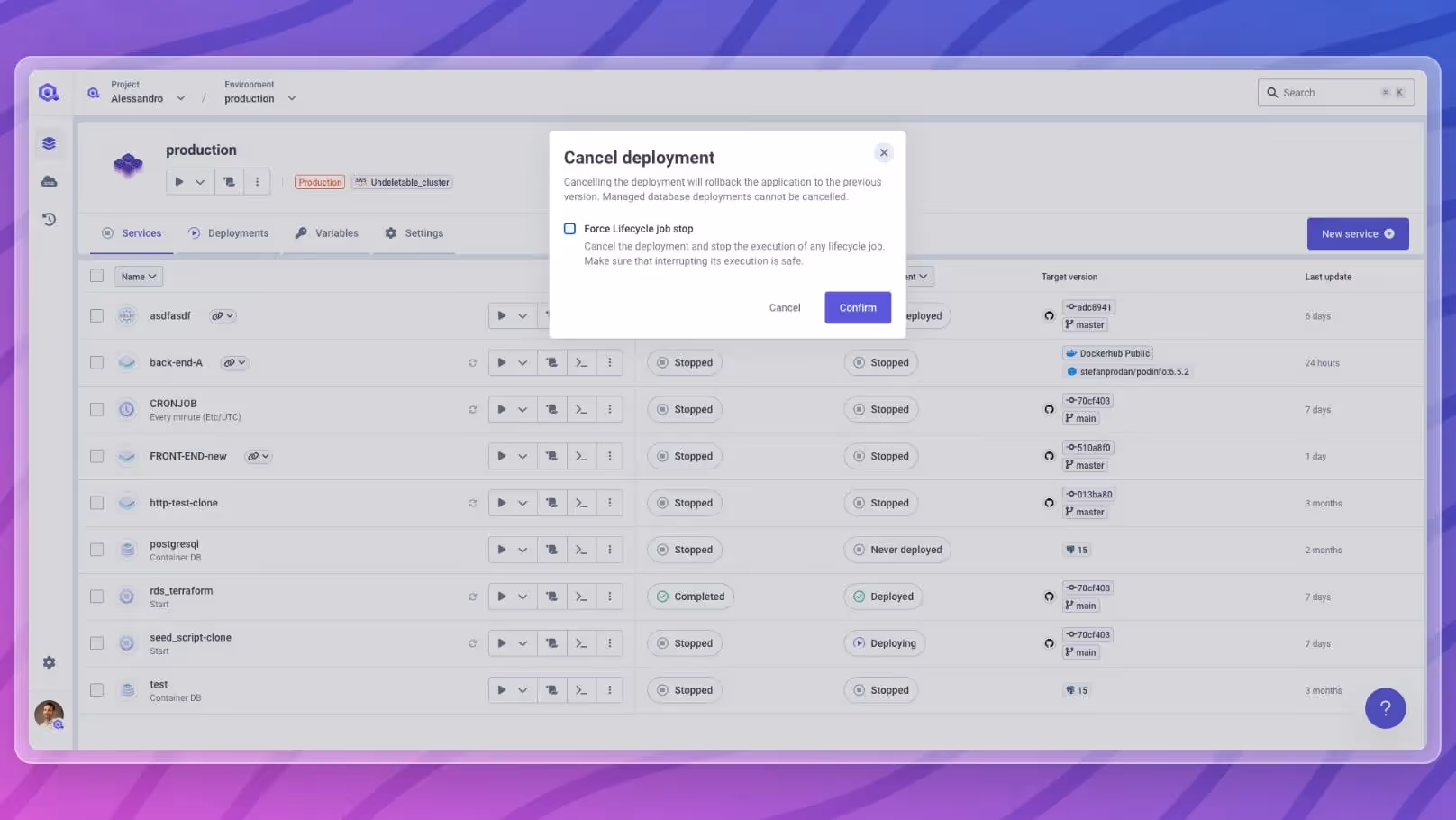Check the test row checkbox
This screenshot has width=1456, height=820.
[96, 690]
